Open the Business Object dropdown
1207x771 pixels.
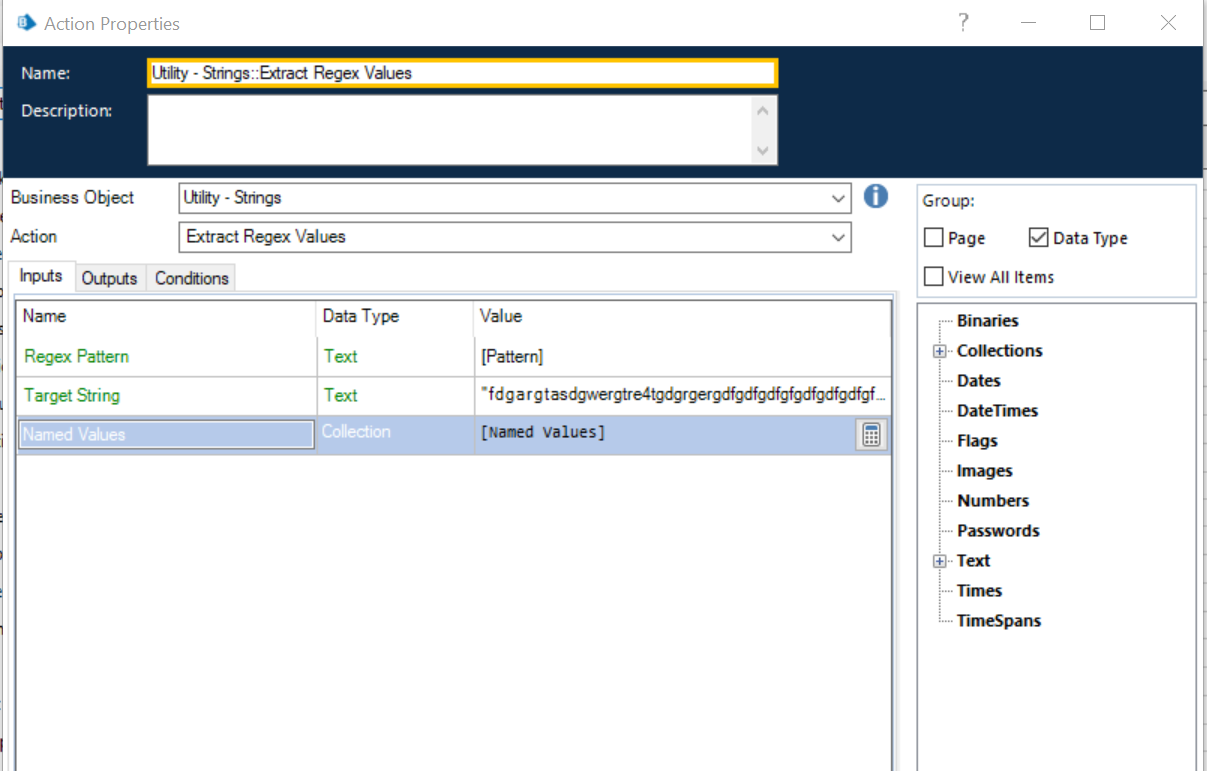[x=838, y=197]
